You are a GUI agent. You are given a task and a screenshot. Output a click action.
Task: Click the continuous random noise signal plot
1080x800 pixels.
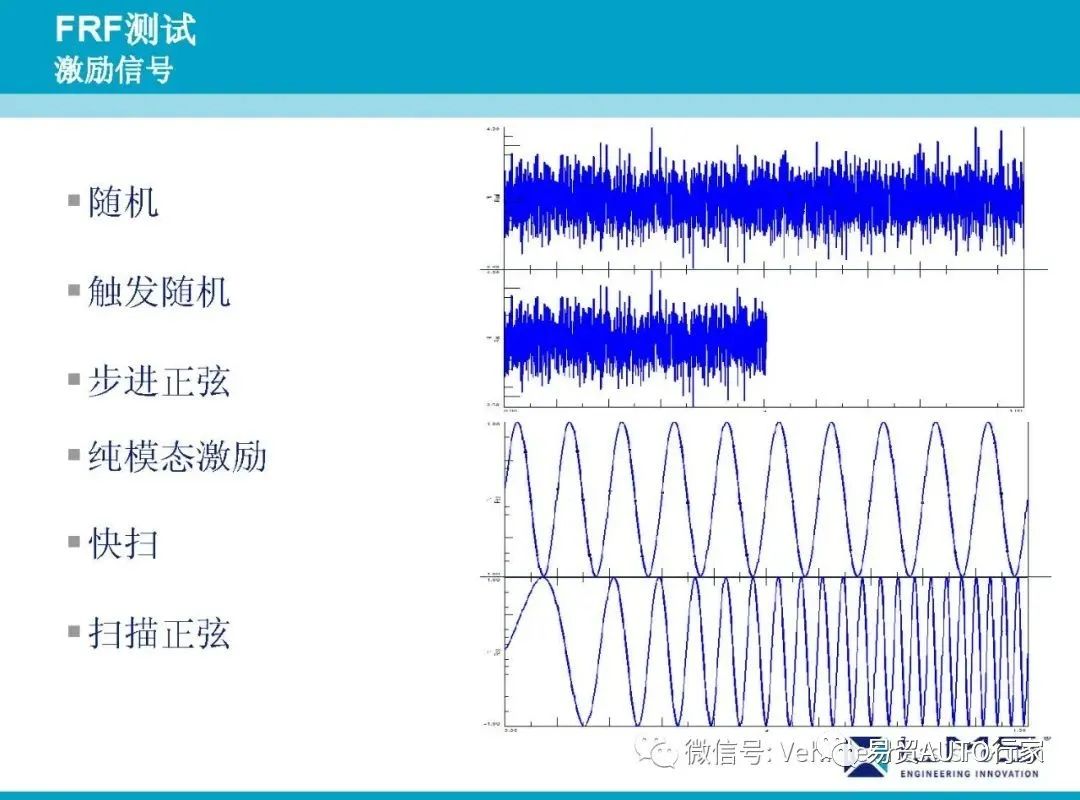[x=764, y=198]
